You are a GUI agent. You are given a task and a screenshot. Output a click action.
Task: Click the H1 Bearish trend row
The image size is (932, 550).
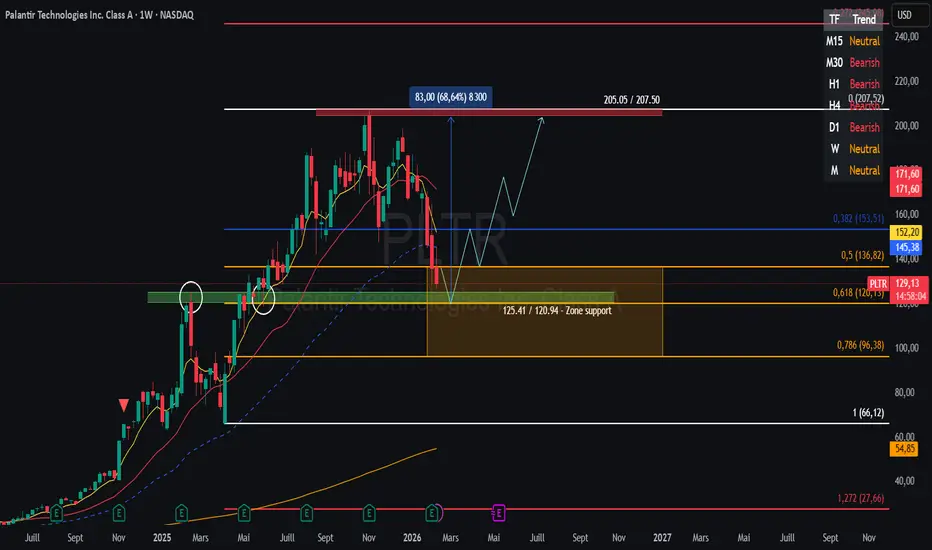853,84
